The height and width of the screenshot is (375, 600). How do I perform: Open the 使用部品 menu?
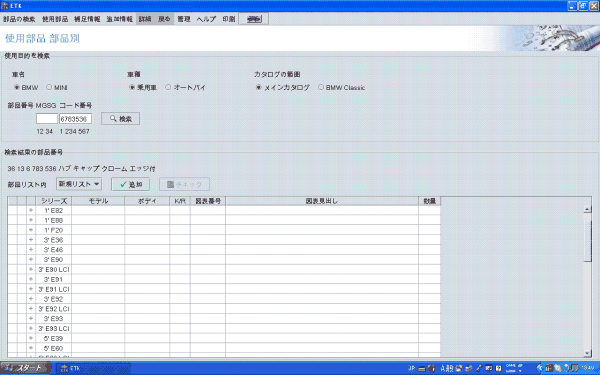[55, 19]
